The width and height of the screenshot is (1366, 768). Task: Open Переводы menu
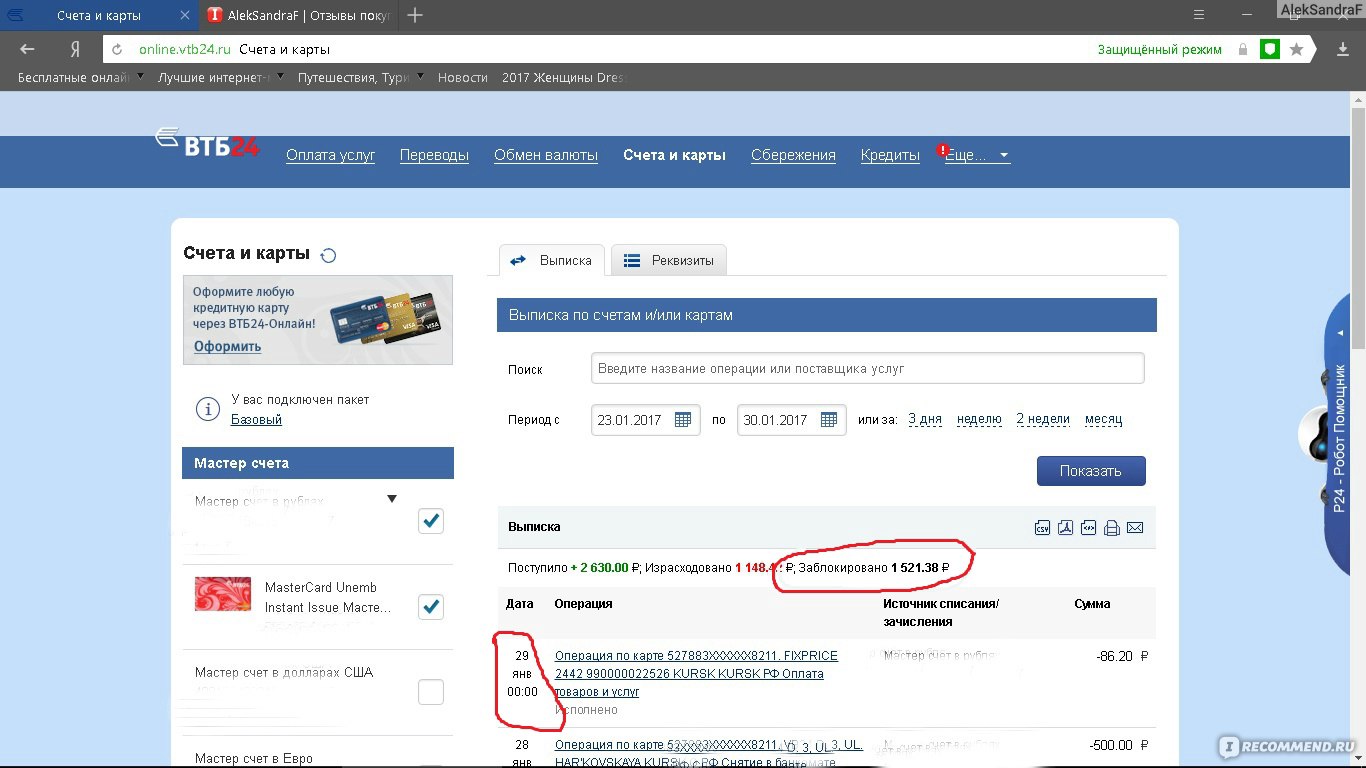[x=434, y=155]
